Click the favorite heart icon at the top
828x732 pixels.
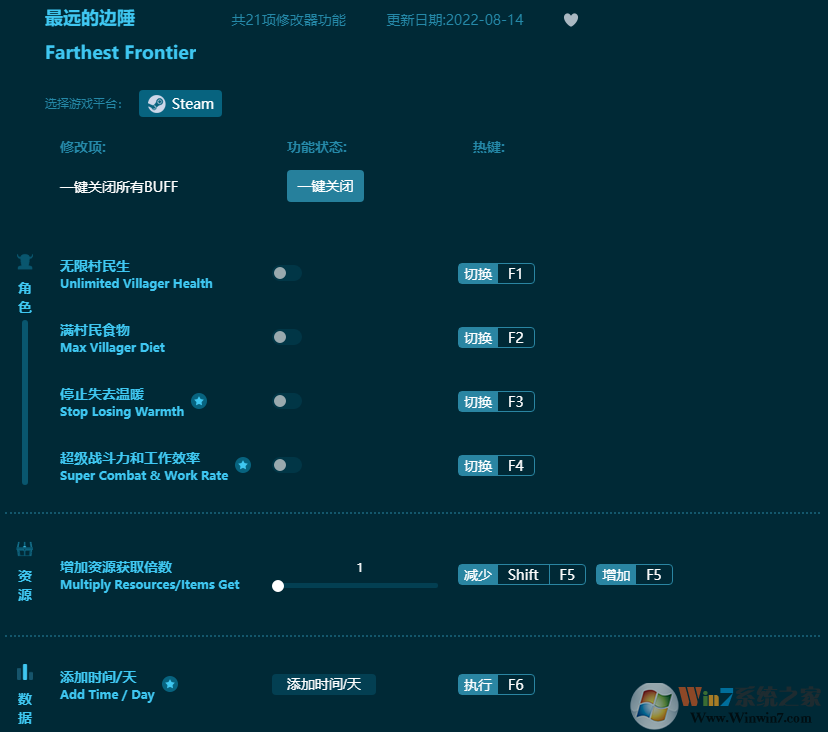pos(570,20)
